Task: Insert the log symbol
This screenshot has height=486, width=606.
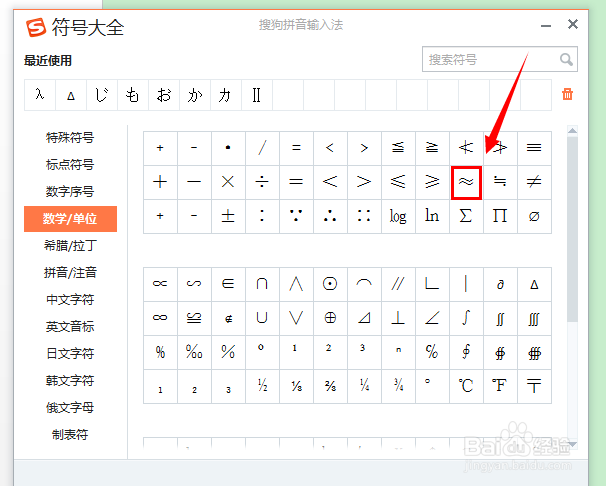Action: click(398, 216)
